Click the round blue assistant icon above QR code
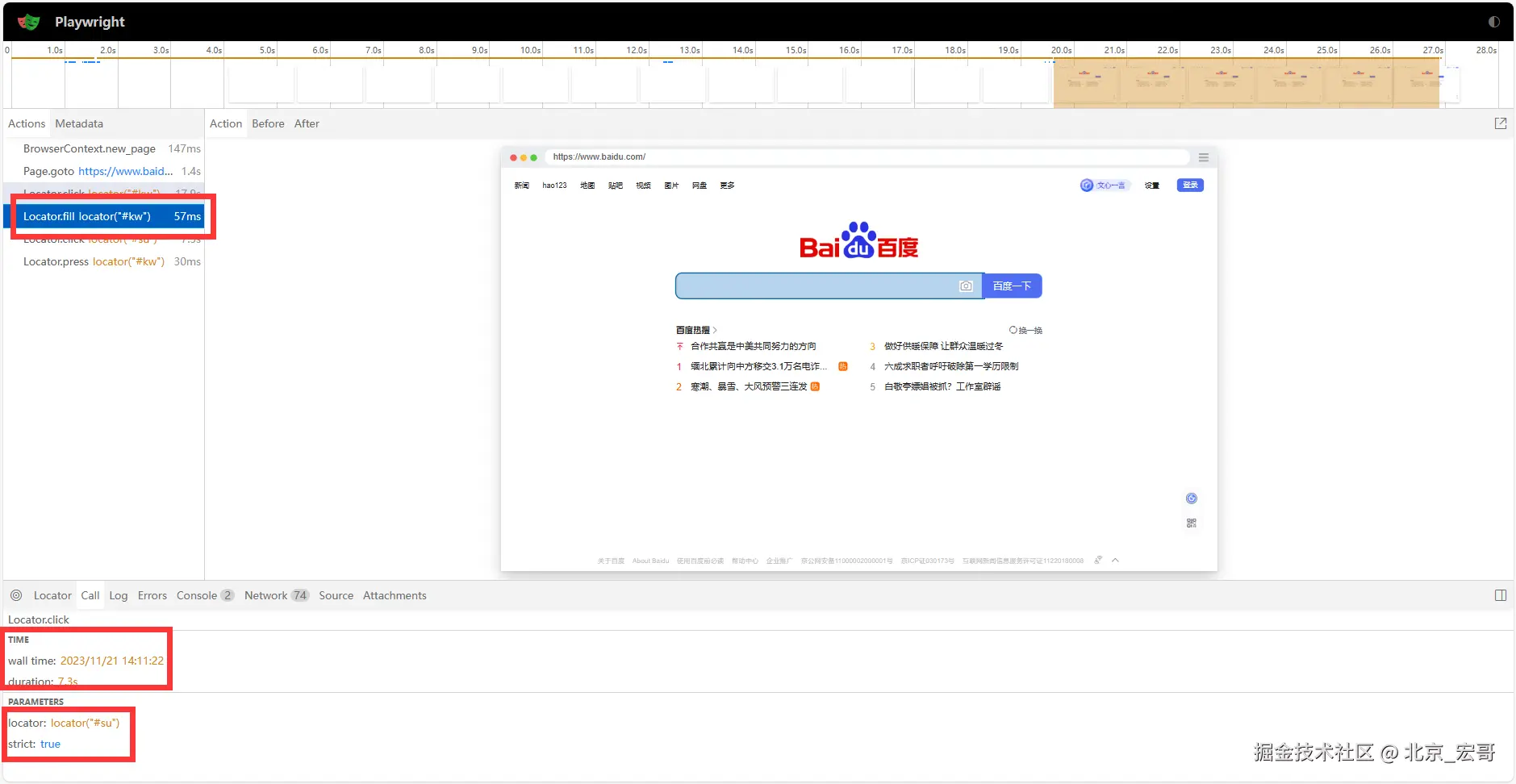Viewport: 1516px width, 784px height. (1192, 498)
